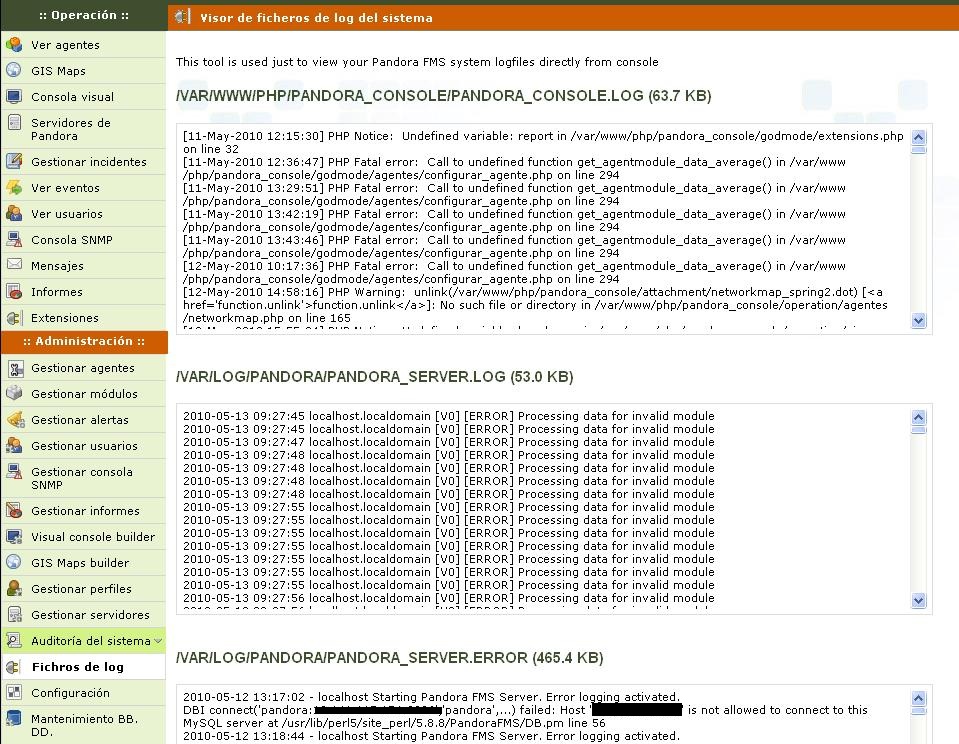This screenshot has height=744, width=959.
Task: Click the Mantenimiento BB. DD. database icon
Action: (x=14, y=719)
